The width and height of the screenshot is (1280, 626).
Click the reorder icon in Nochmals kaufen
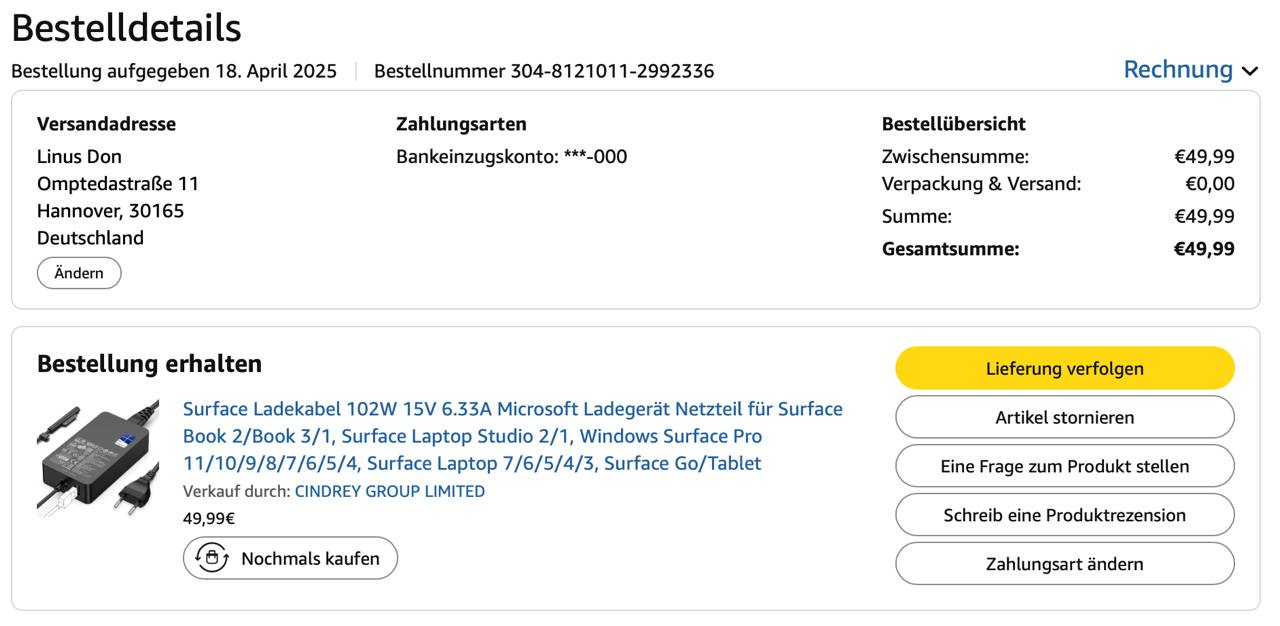pos(212,558)
